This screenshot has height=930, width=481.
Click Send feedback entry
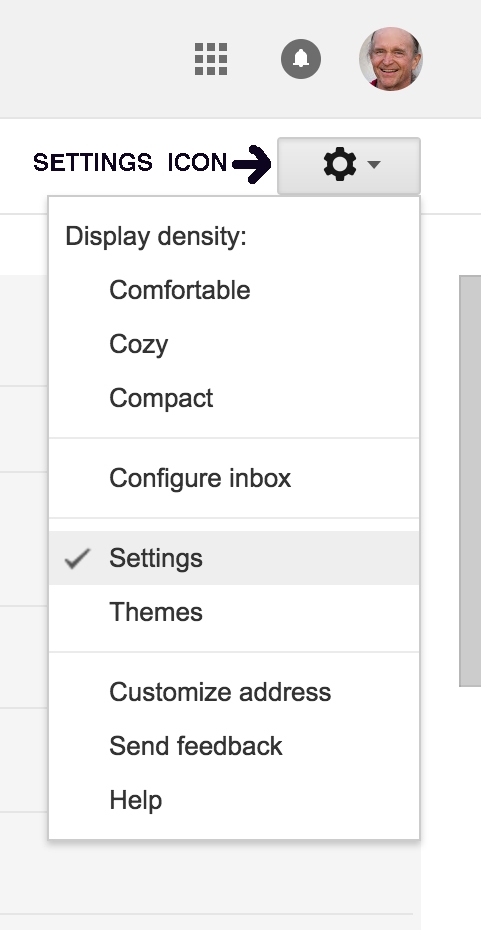[234, 746]
